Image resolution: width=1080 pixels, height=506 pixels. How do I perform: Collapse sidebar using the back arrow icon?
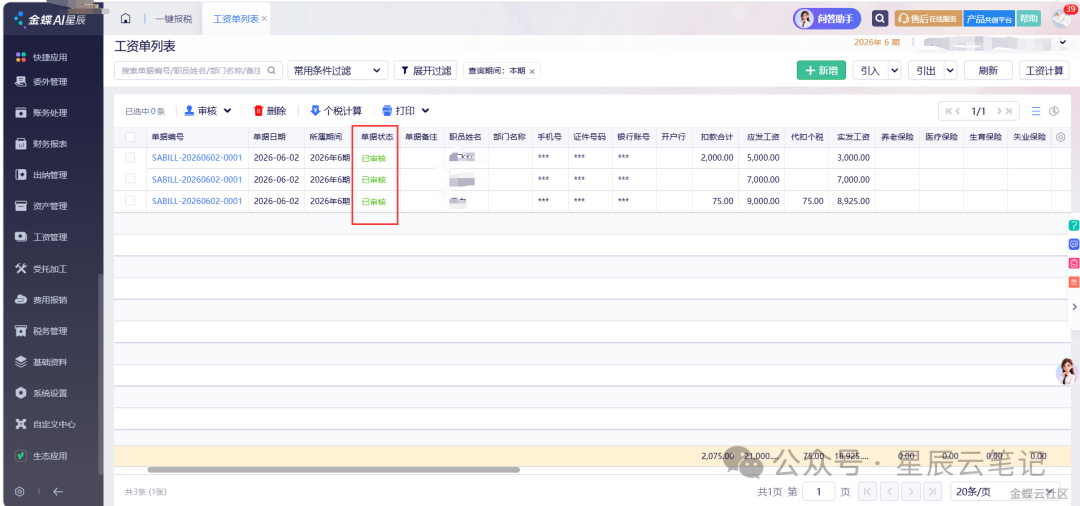(x=58, y=492)
